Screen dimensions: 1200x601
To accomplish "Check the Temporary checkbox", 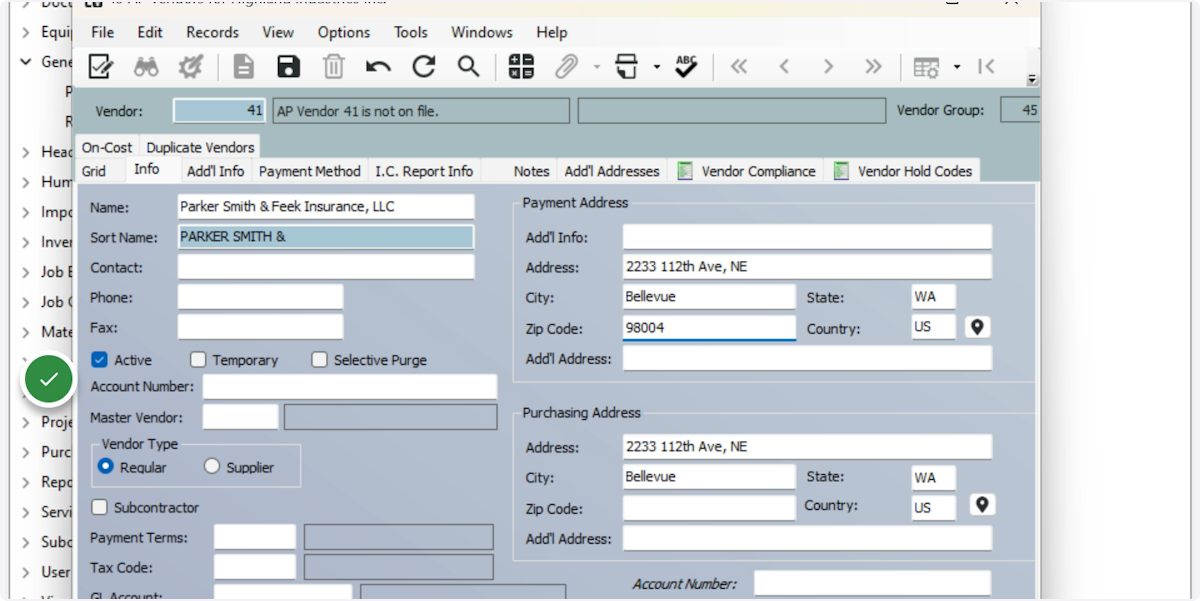I will point(198,359).
